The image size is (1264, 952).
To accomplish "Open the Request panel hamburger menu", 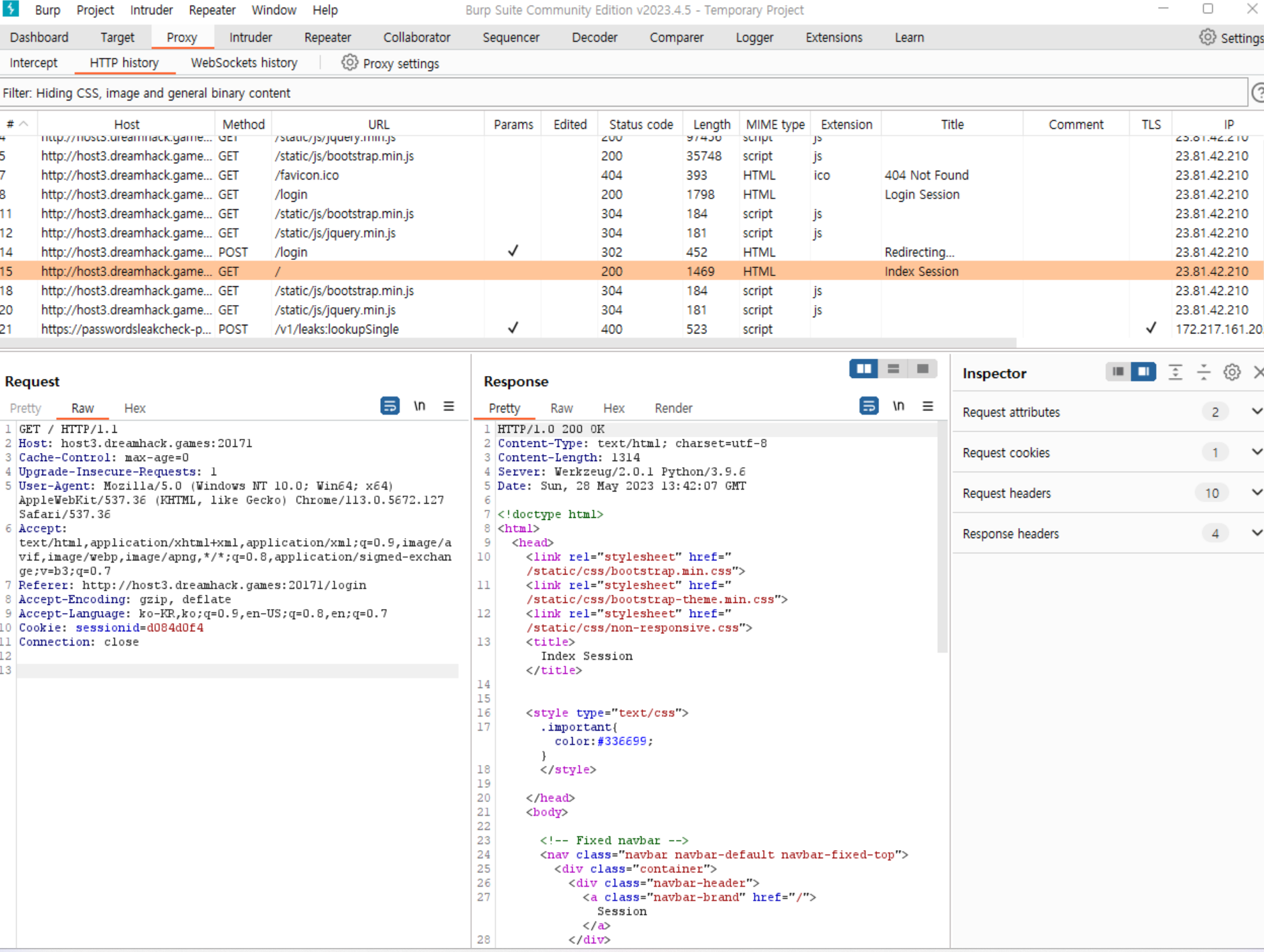I will [x=448, y=406].
